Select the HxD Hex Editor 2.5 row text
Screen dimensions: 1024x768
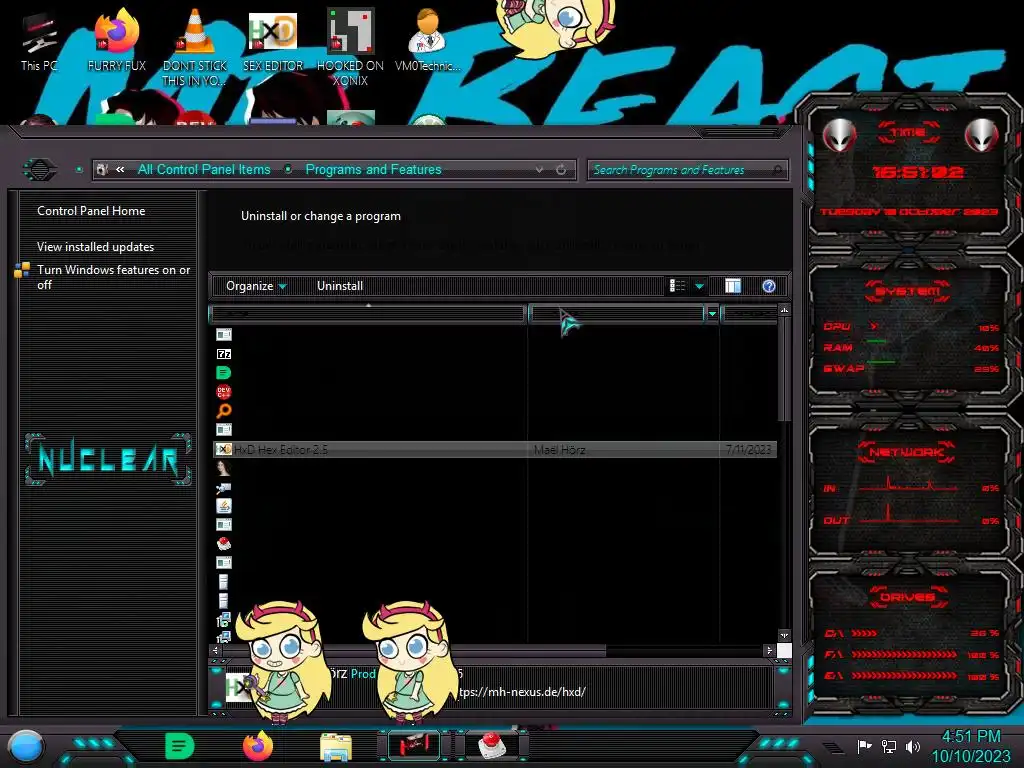[x=281, y=449]
